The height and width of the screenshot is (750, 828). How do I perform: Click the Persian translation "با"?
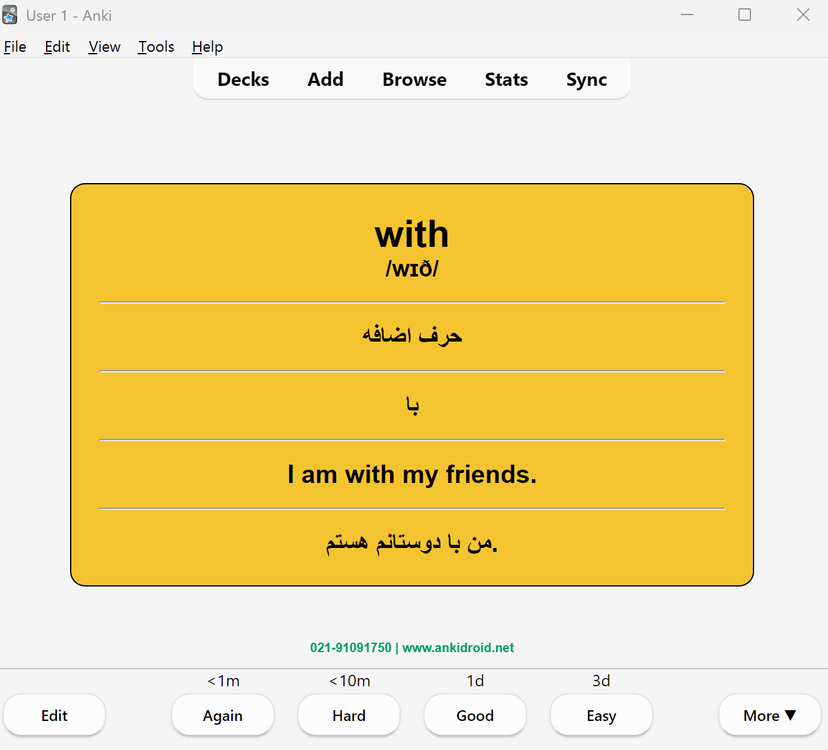click(x=412, y=405)
